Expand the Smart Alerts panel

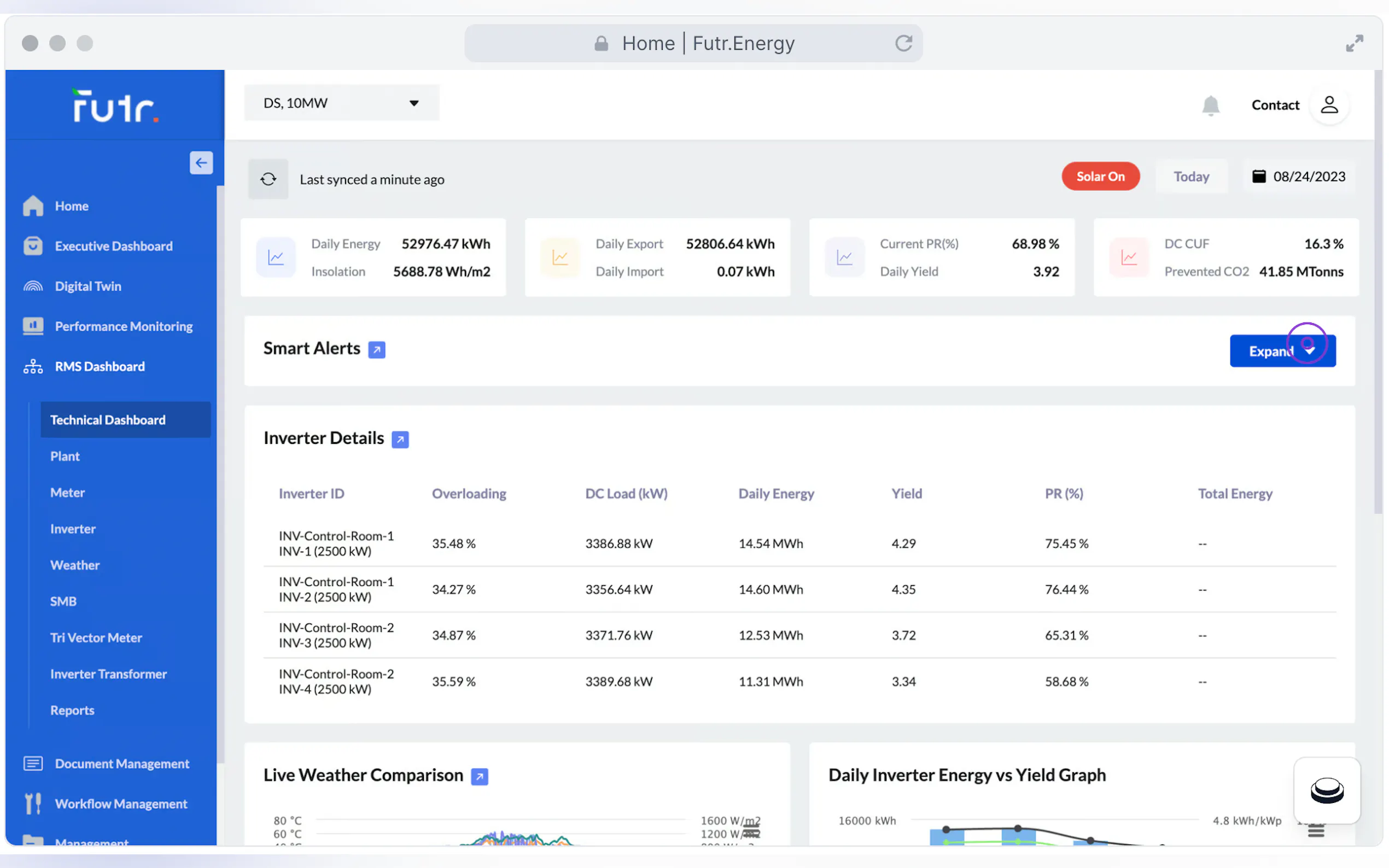click(1282, 351)
